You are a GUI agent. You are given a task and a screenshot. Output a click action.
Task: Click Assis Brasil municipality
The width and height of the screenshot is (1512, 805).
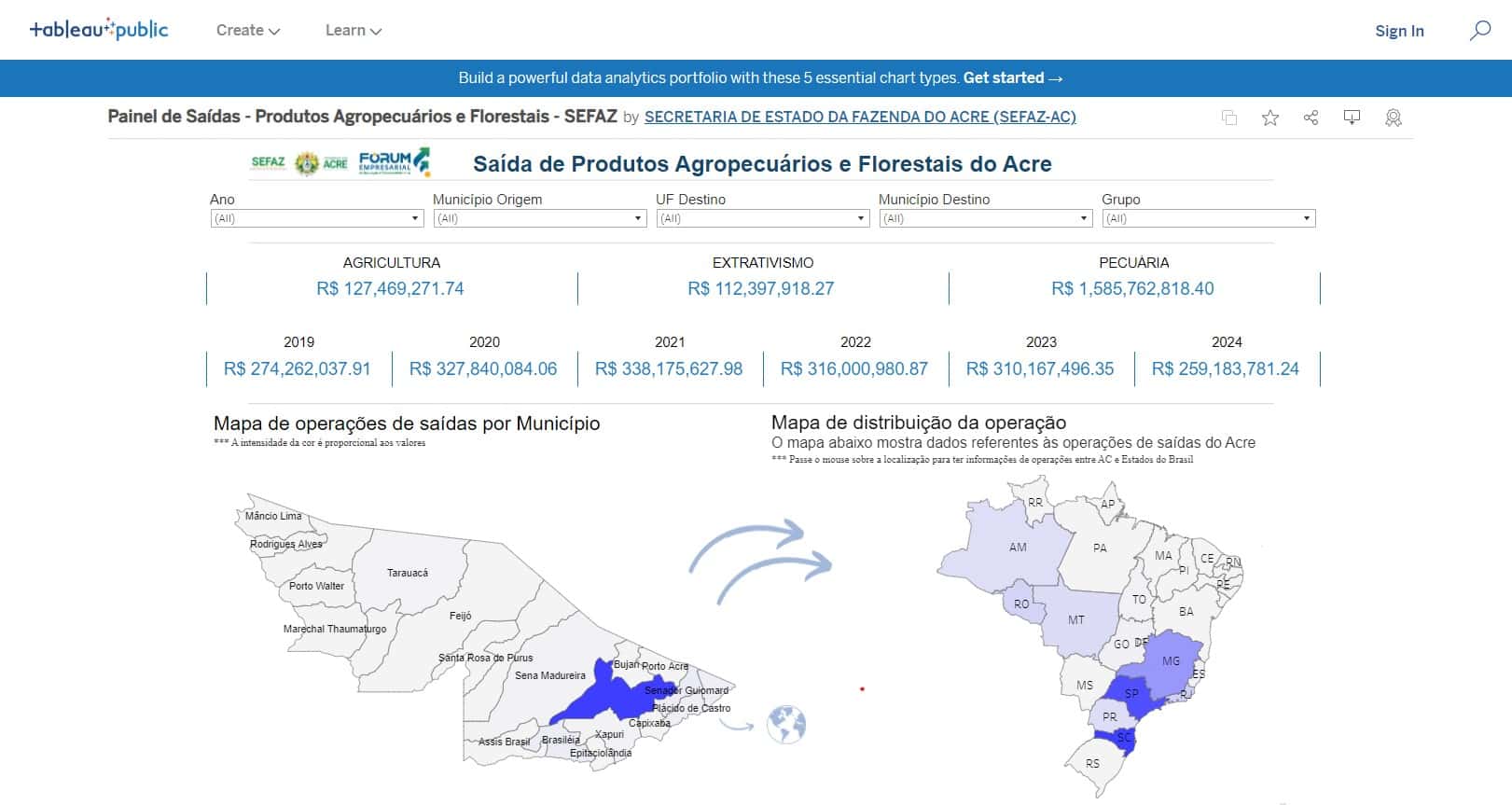504,742
